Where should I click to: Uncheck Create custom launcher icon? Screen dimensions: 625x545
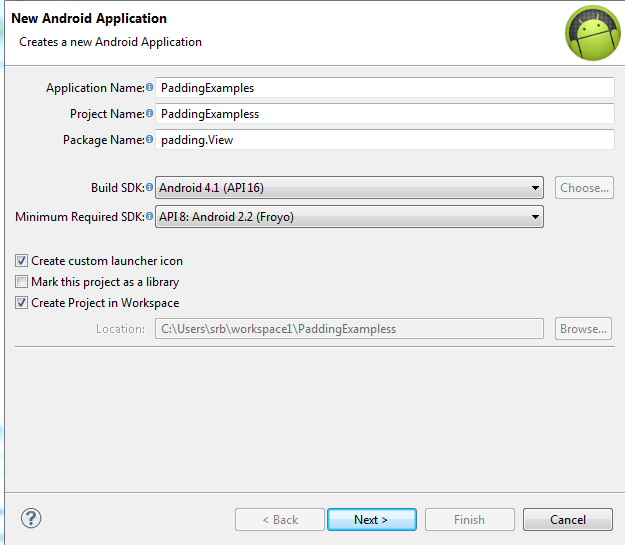click(22, 261)
